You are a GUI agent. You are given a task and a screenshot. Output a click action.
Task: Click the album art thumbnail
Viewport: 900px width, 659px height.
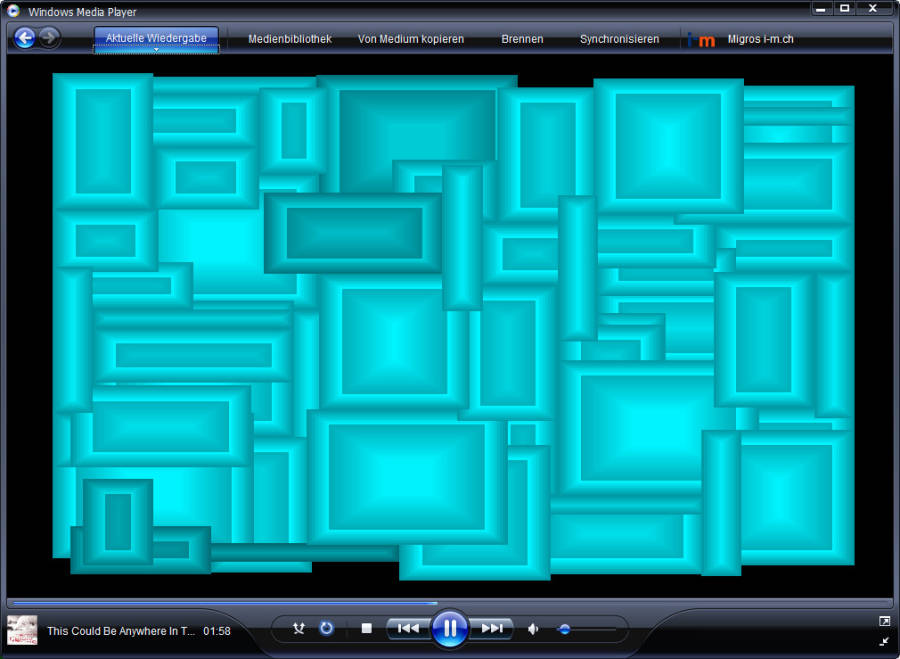(x=22, y=630)
